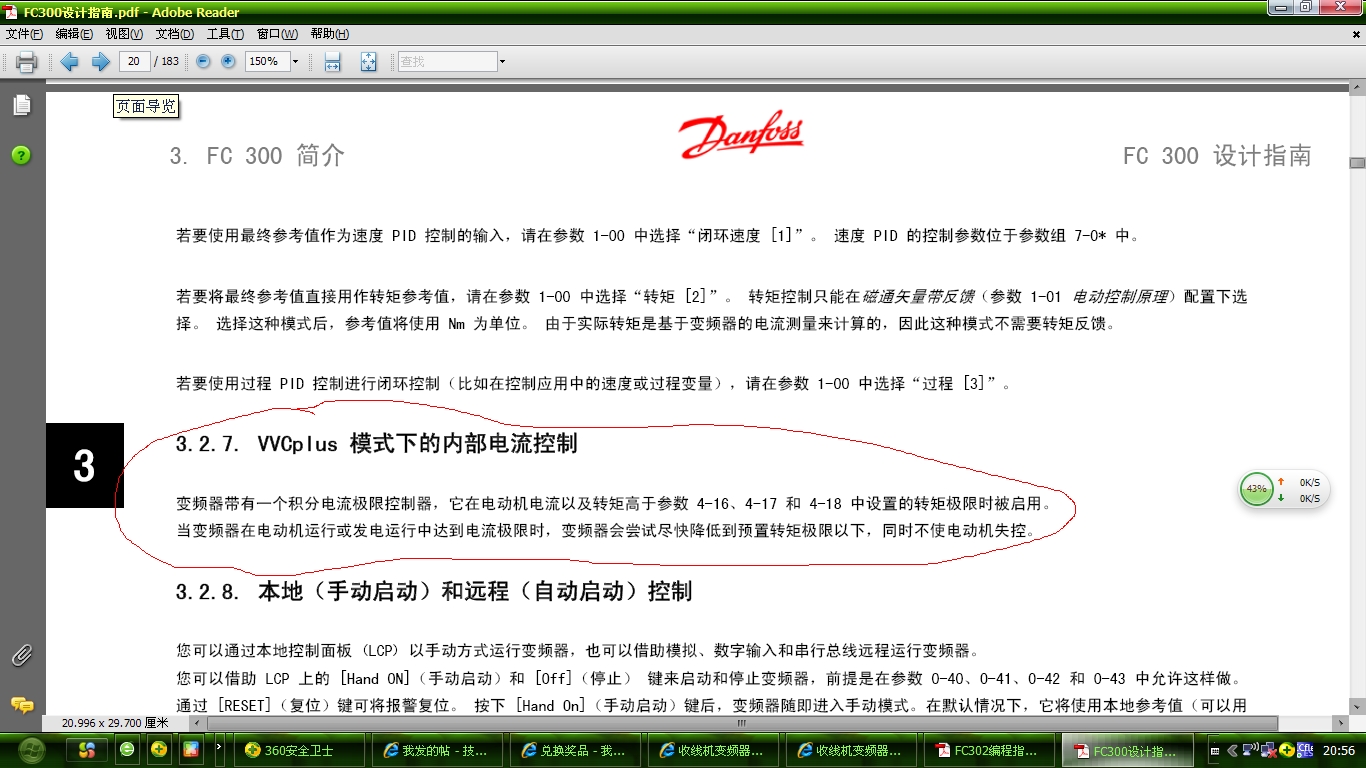Image resolution: width=1366 pixels, height=768 pixels.
Task: Click the page number input field
Action: (x=134, y=62)
